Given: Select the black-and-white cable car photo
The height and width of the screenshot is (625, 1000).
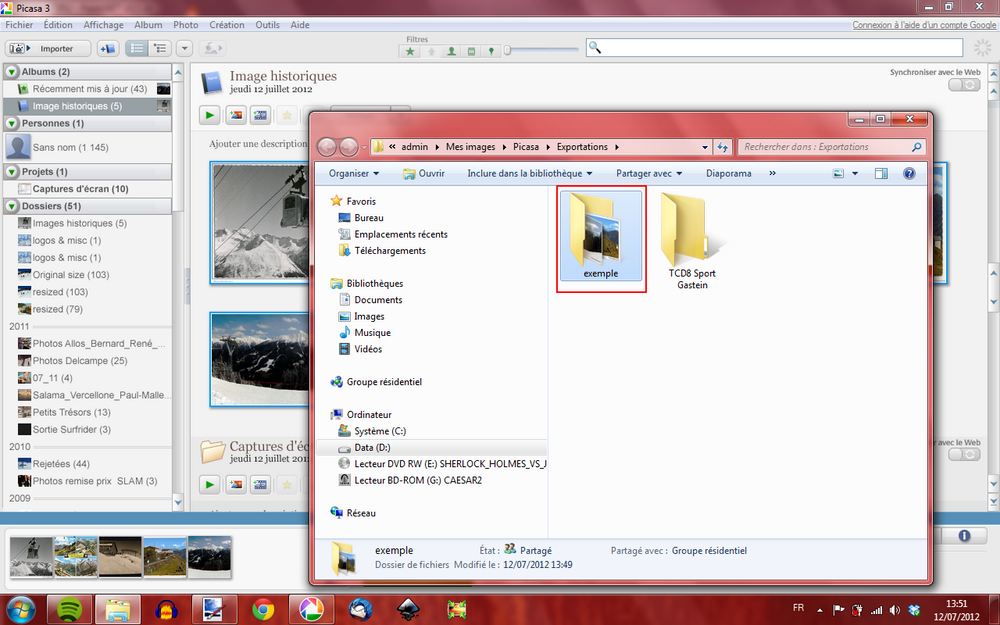Looking at the screenshot, I should tap(260, 222).
